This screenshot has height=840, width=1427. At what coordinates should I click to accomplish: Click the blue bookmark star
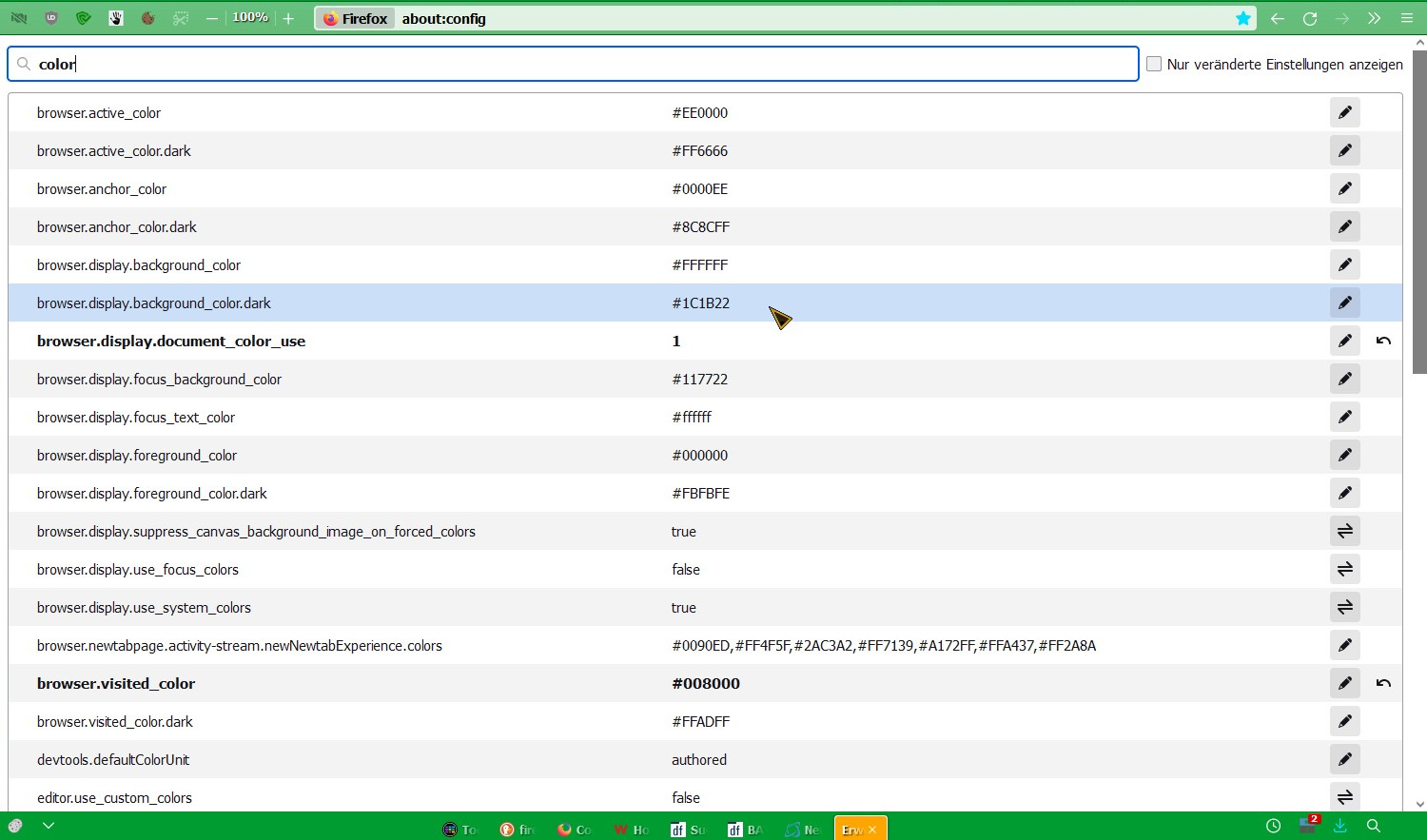coord(1242,18)
